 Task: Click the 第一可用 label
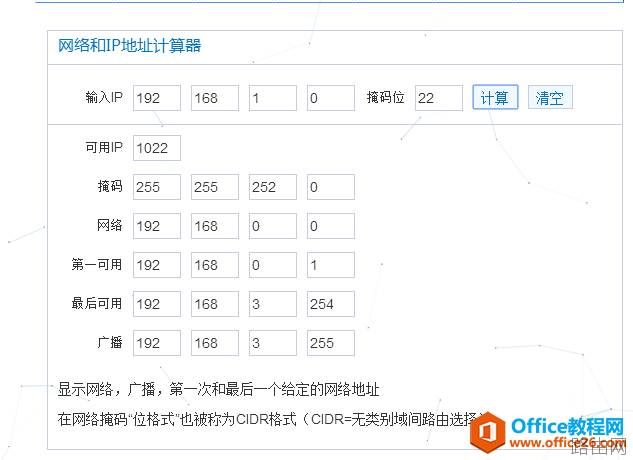point(97,264)
